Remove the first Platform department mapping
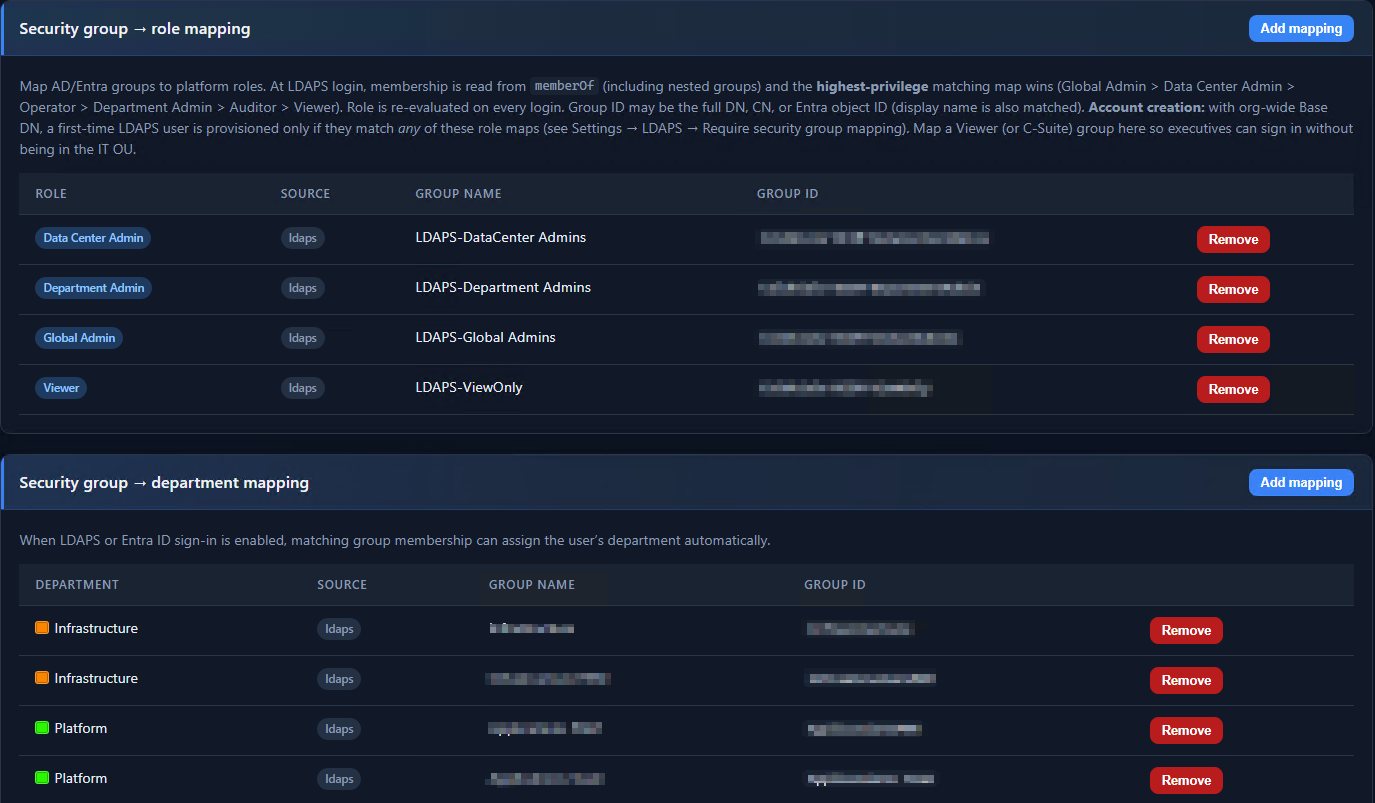Viewport: 1375px width, 803px height. click(x=1186, y=730)
